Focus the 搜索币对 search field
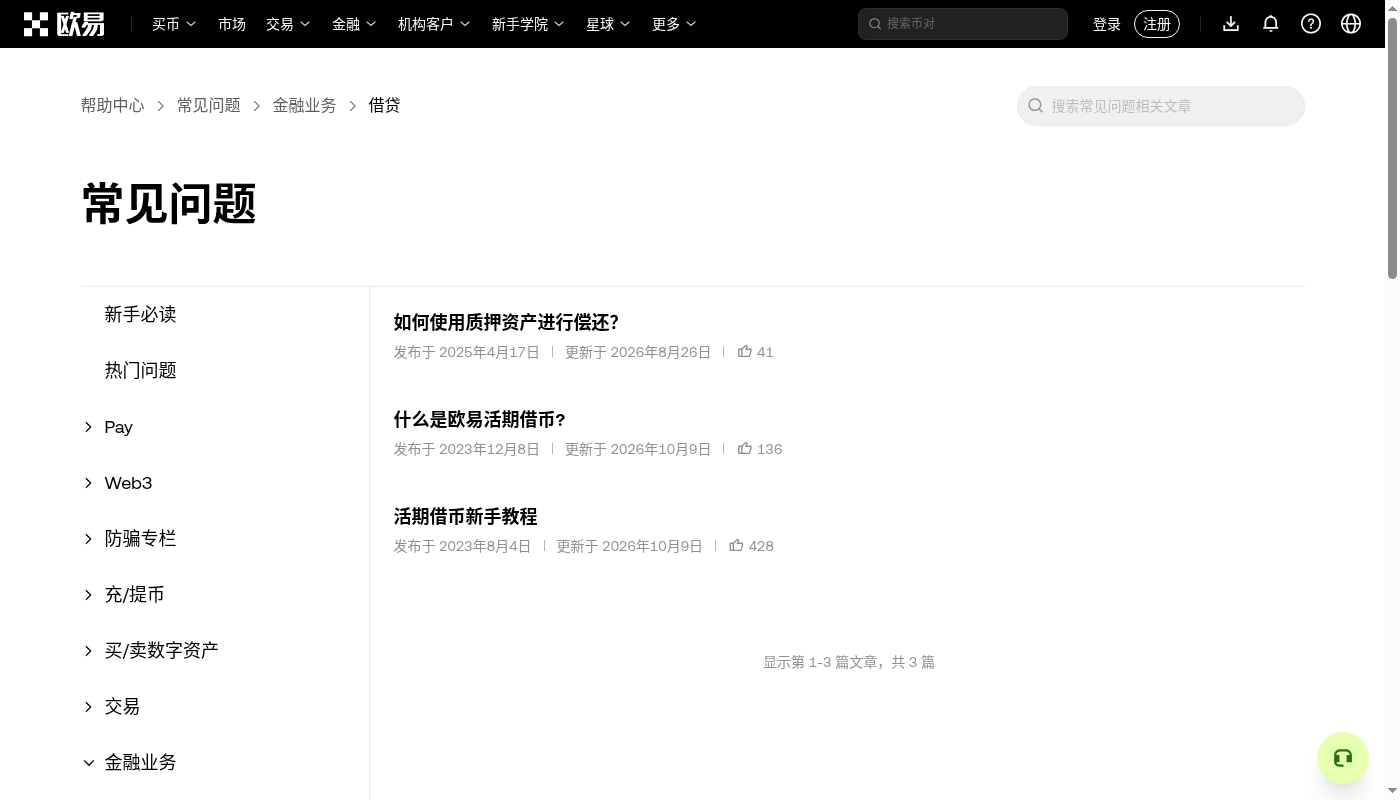Image resolution: width=1400 pixels, height=800 pixels. pos(963,24)
